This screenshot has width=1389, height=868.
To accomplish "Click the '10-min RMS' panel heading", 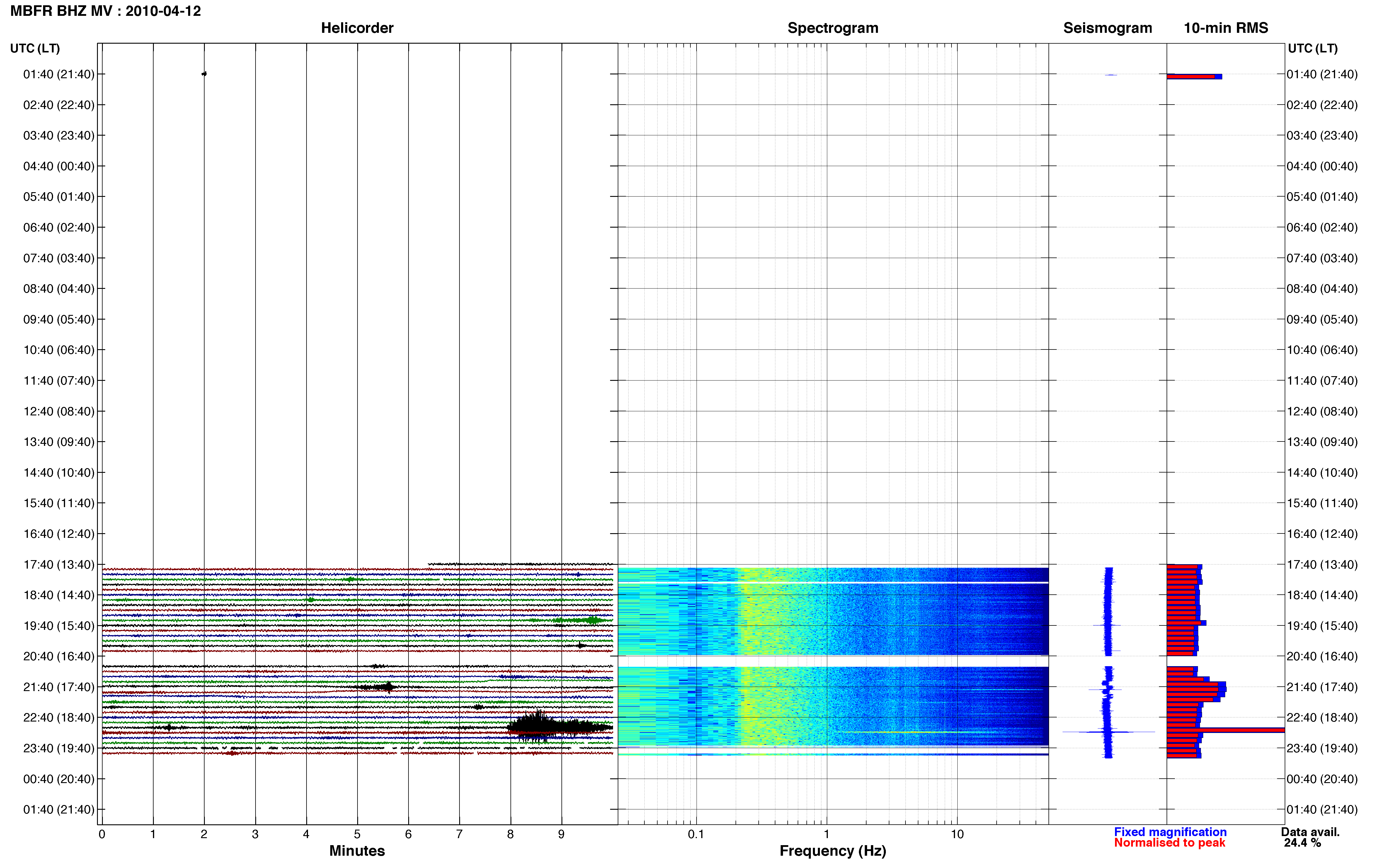I will tap(1226, 28).
